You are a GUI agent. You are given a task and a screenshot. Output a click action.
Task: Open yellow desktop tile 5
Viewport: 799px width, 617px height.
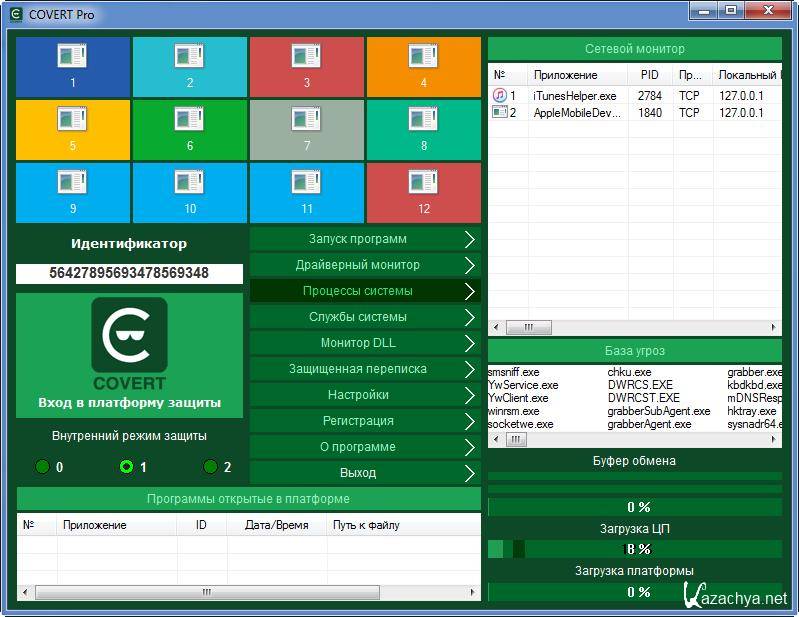tap(73, 128)
